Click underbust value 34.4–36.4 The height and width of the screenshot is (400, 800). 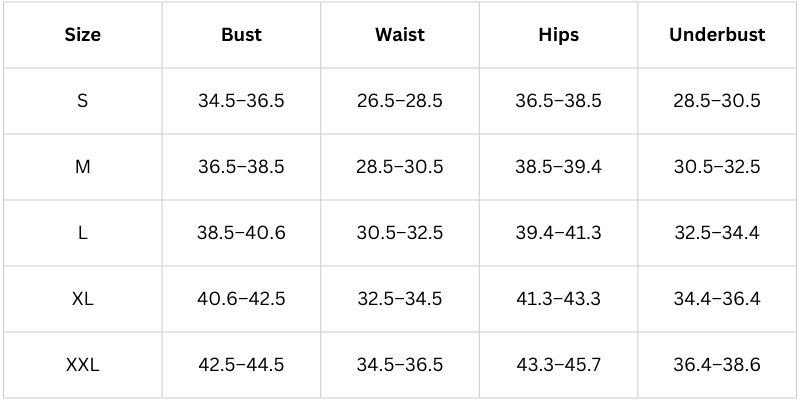pos(716,299)
